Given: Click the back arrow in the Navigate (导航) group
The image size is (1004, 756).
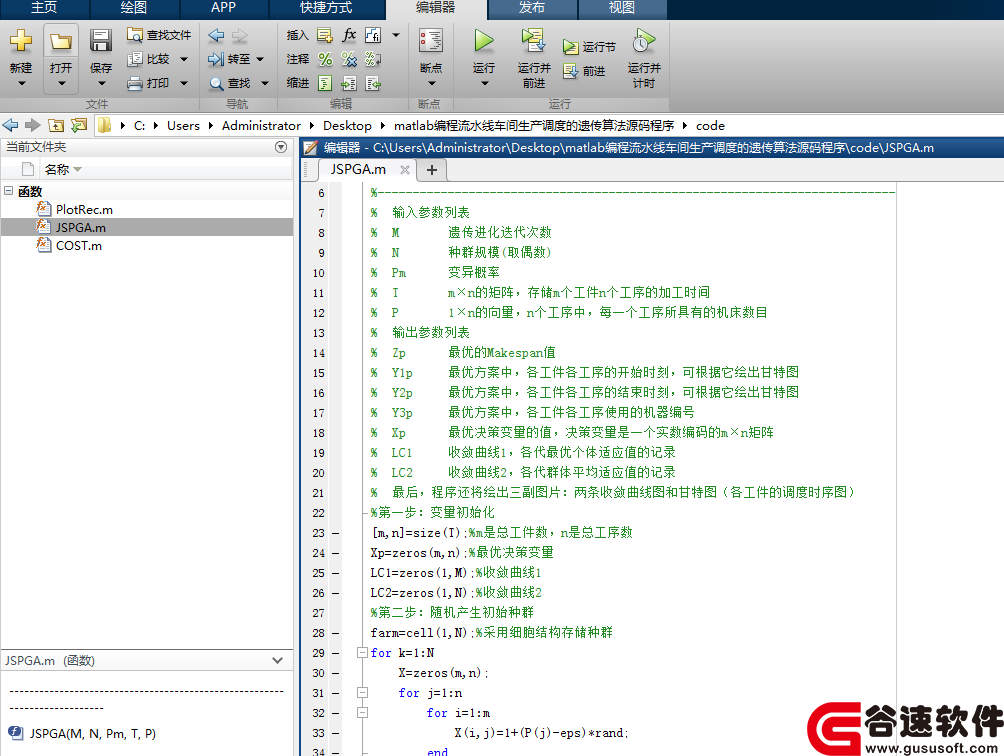Looking at the screenshot, I should [x=216, y=35].
